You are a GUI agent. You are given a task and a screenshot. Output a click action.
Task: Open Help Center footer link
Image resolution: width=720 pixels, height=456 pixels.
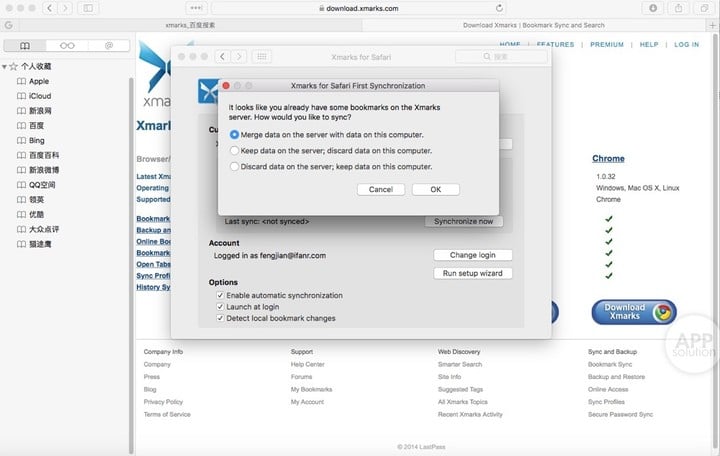pos(307,364)
